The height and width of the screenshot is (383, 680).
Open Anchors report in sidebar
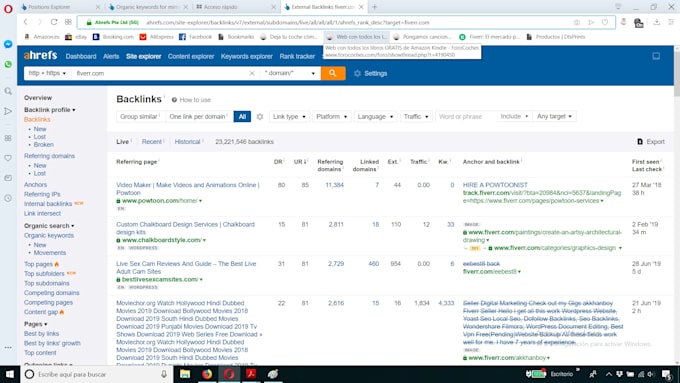35,184
